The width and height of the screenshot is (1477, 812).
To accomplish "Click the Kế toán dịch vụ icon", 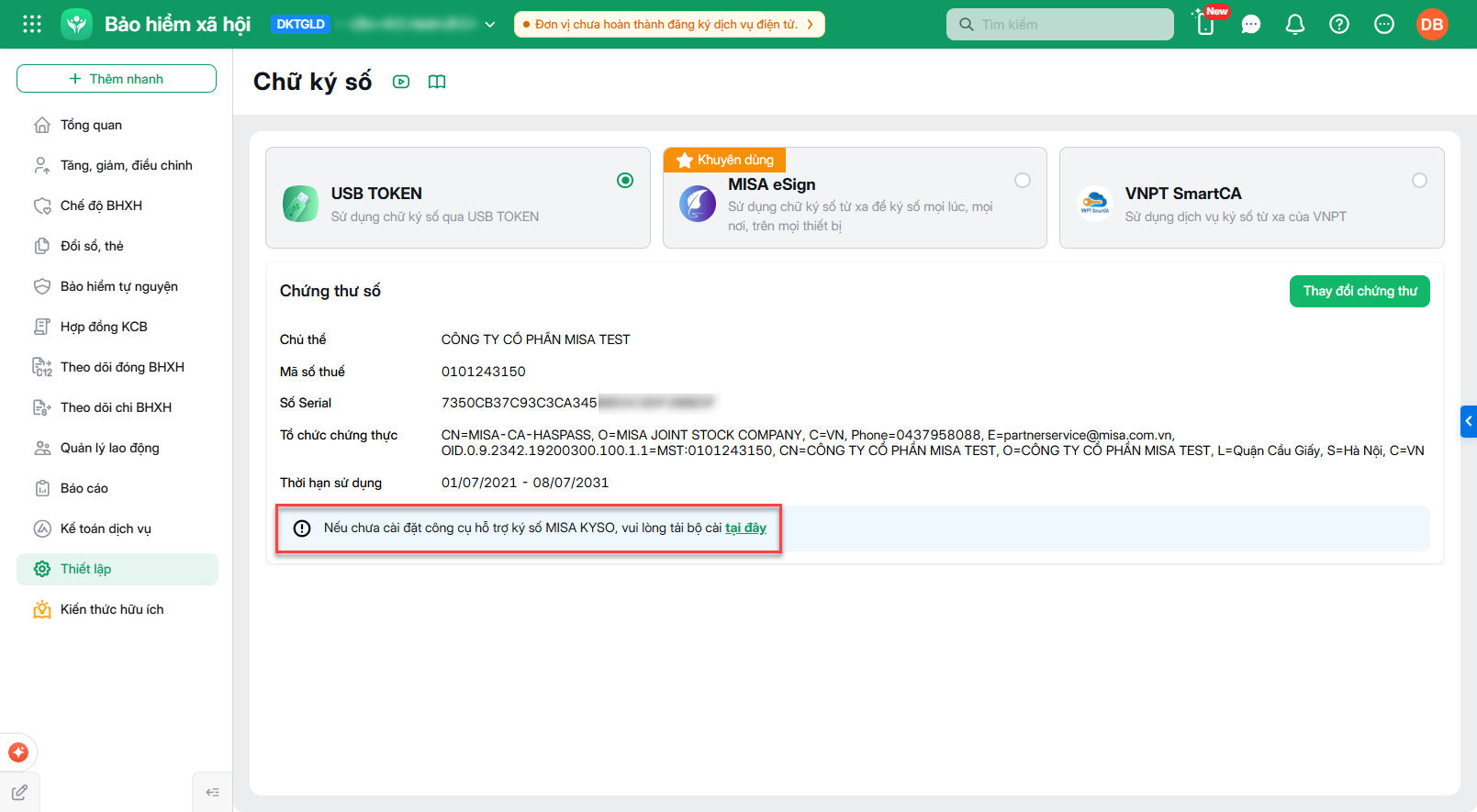I will tap(42, 528).
